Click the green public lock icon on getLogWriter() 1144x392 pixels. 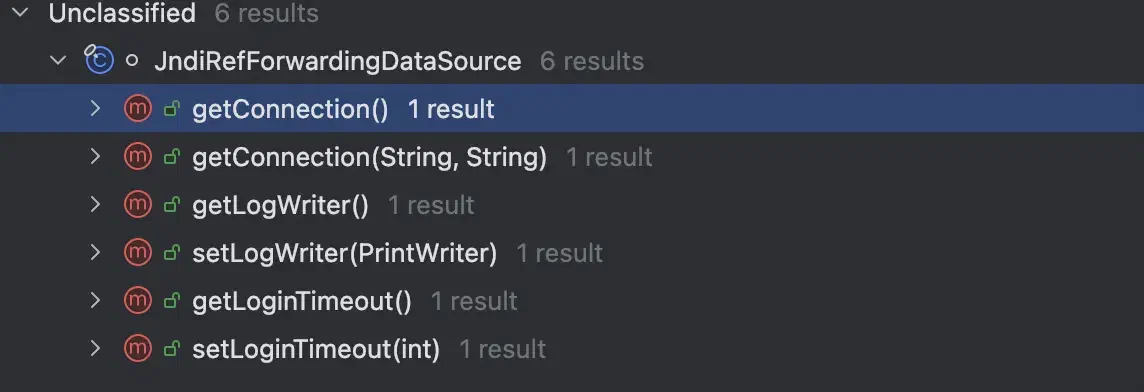[171, 206]
